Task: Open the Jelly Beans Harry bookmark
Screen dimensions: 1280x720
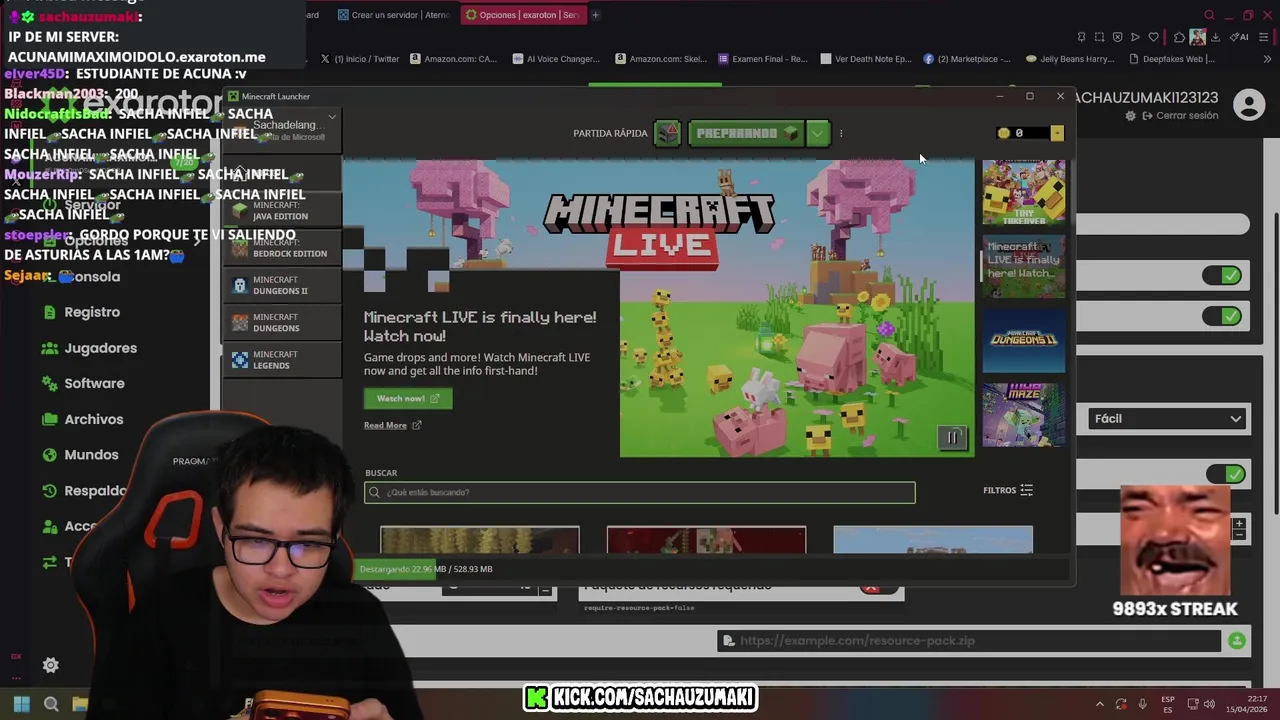Action: tap(1070, 59)
